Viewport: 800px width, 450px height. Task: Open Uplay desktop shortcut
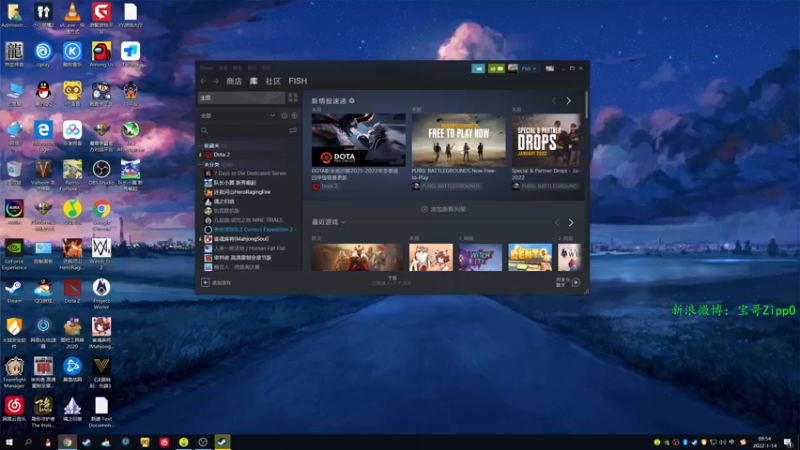(x=43, y=55)
